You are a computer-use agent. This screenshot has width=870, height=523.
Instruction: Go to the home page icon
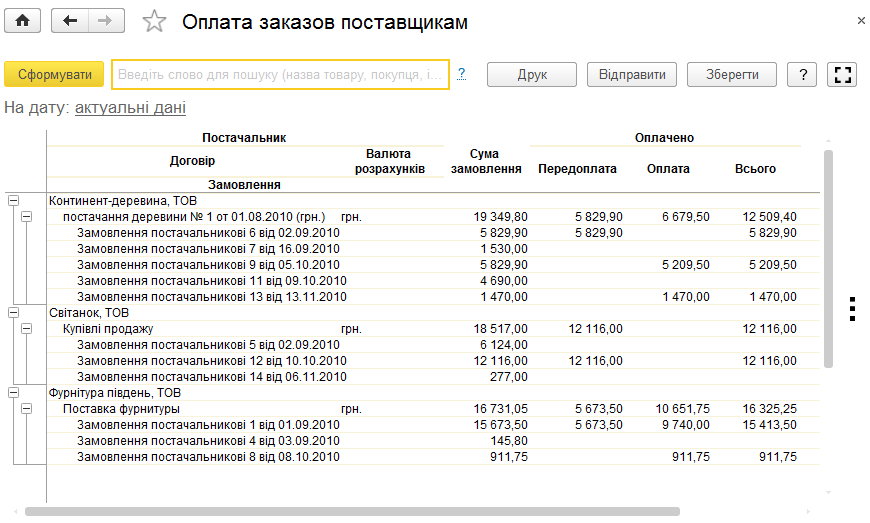pyautogui.click(x=22, y=21)
